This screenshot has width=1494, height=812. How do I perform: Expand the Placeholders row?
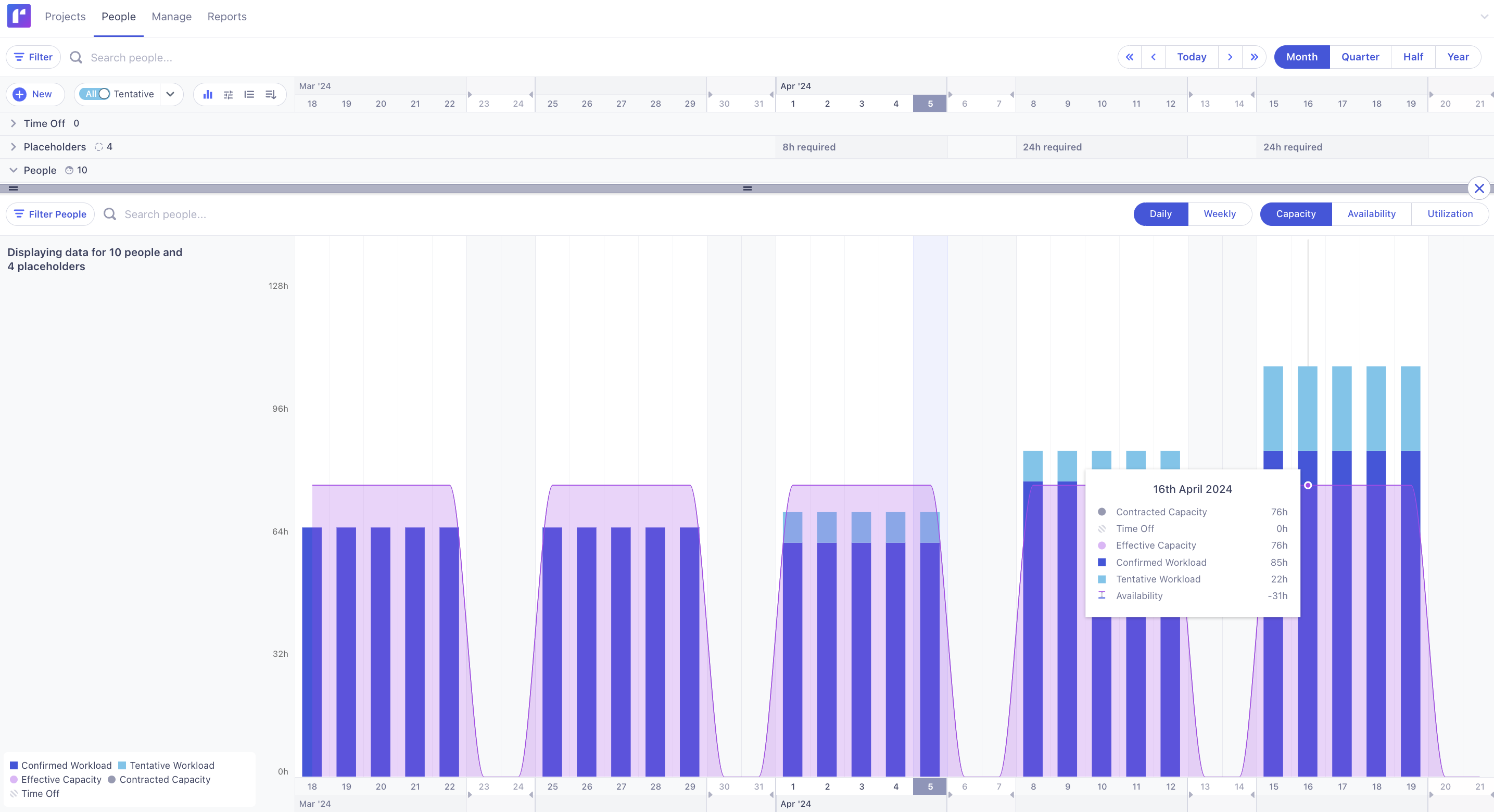13,146
